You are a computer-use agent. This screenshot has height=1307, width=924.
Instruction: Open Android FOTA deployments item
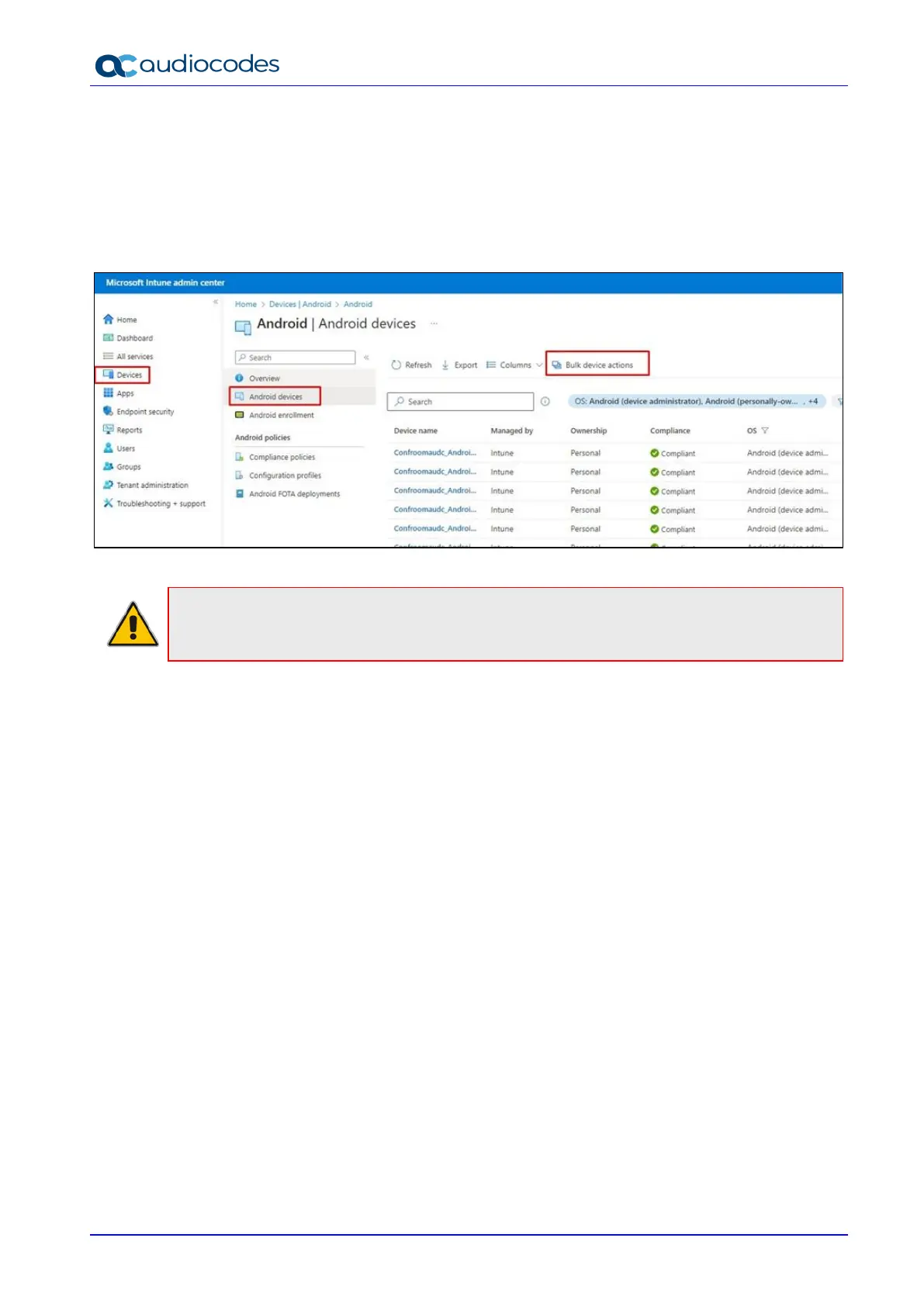288,494
